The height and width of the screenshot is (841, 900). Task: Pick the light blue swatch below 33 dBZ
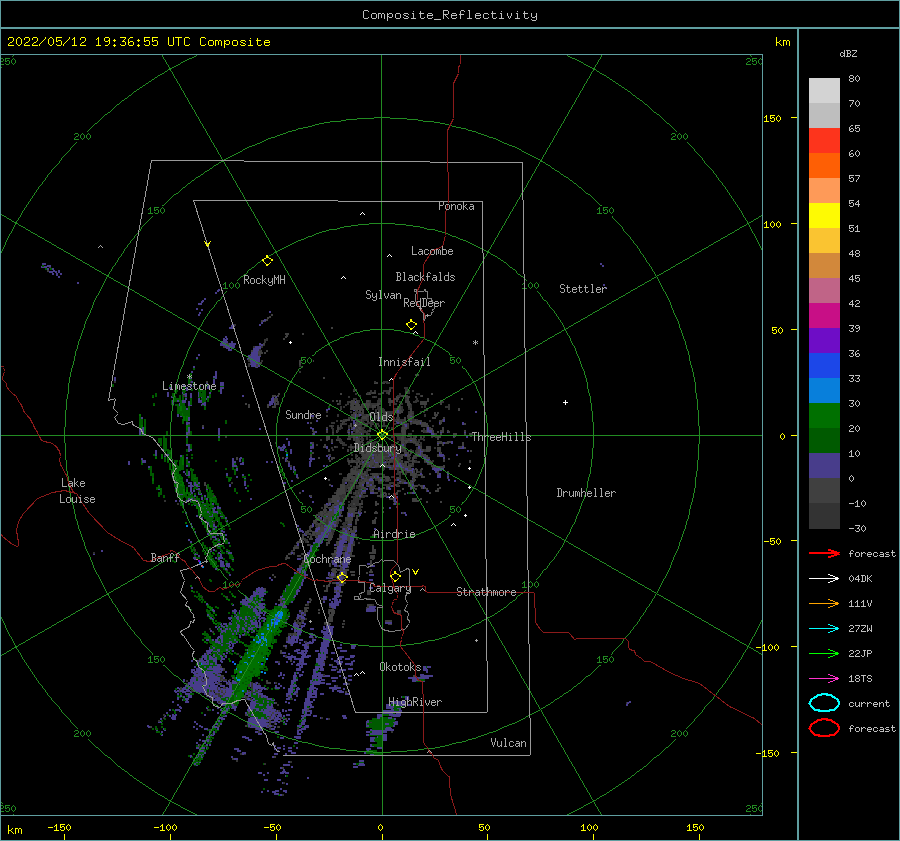[824, 390]
